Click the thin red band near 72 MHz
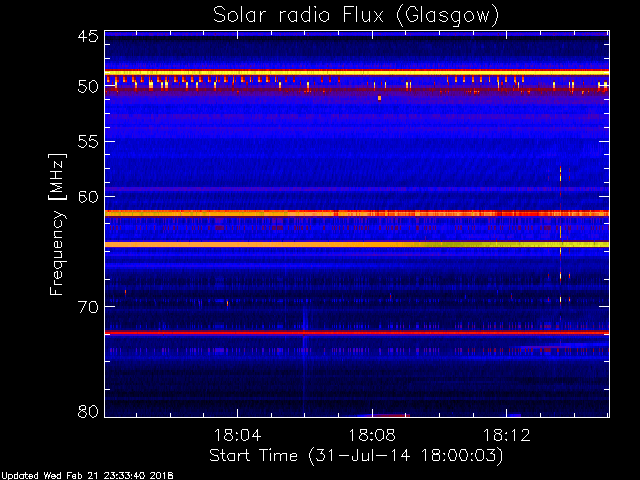 click(x=357, y=333)
